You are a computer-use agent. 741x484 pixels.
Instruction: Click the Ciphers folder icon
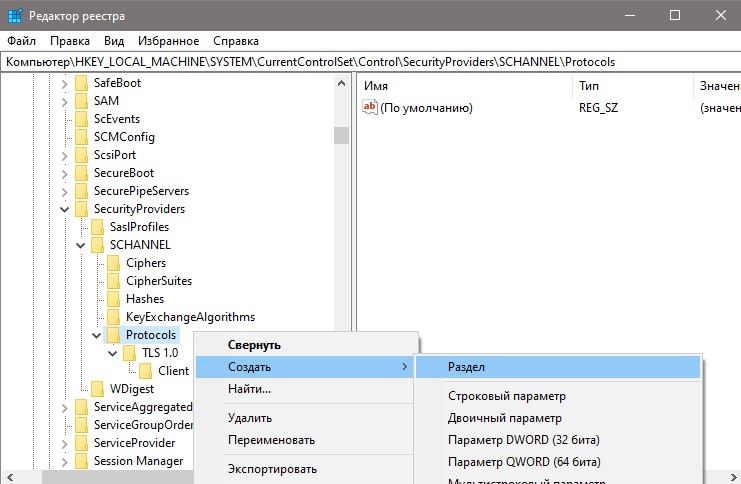click(113, 263)
